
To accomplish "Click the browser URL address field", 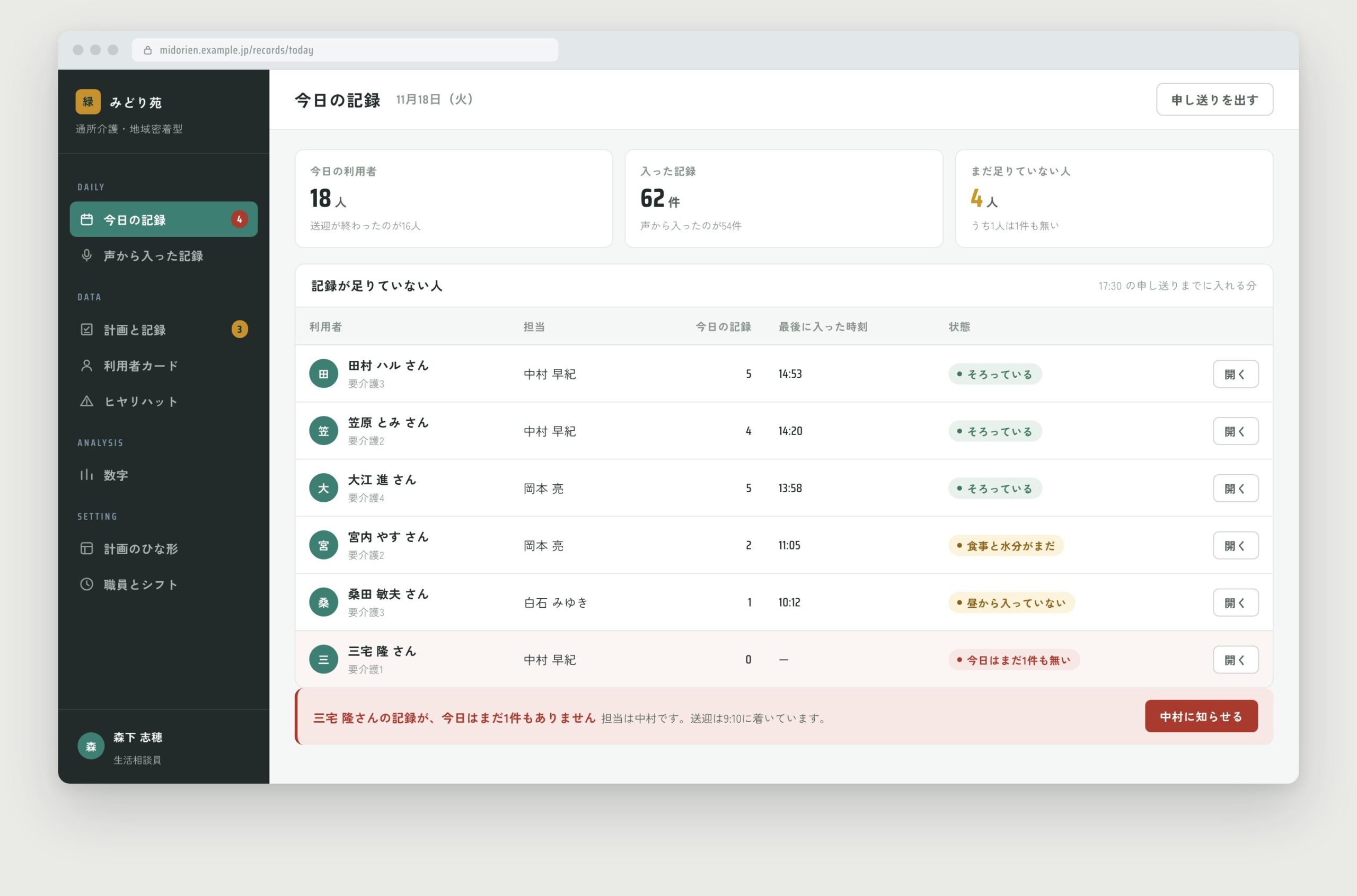I will tap(345, 50).
